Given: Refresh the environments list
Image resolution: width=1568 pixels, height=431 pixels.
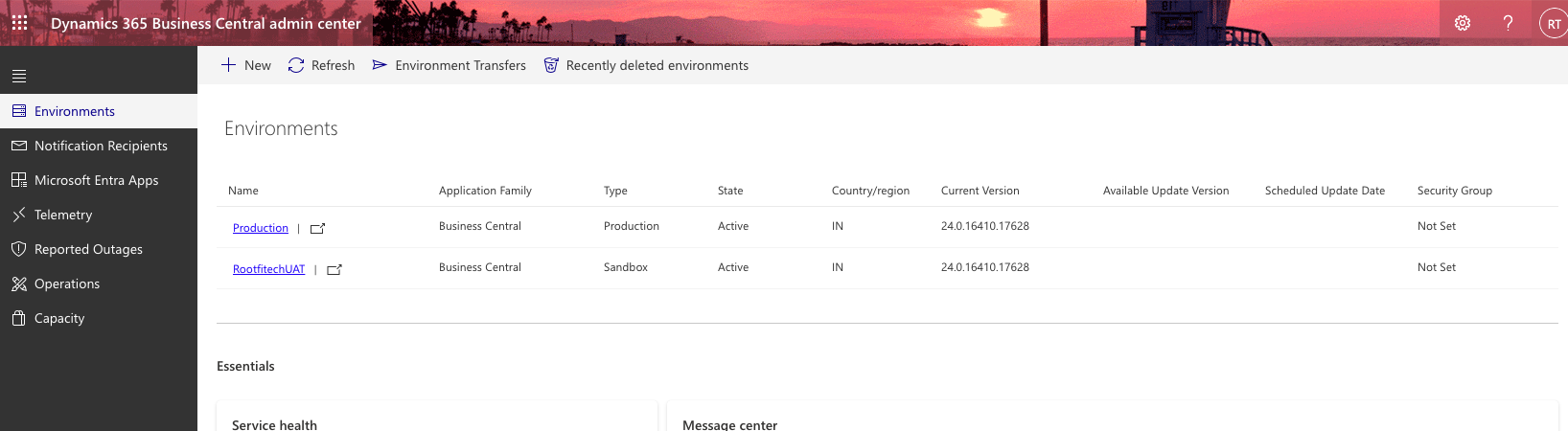Looking at the screenshot, I should click(x=321, y=65).
